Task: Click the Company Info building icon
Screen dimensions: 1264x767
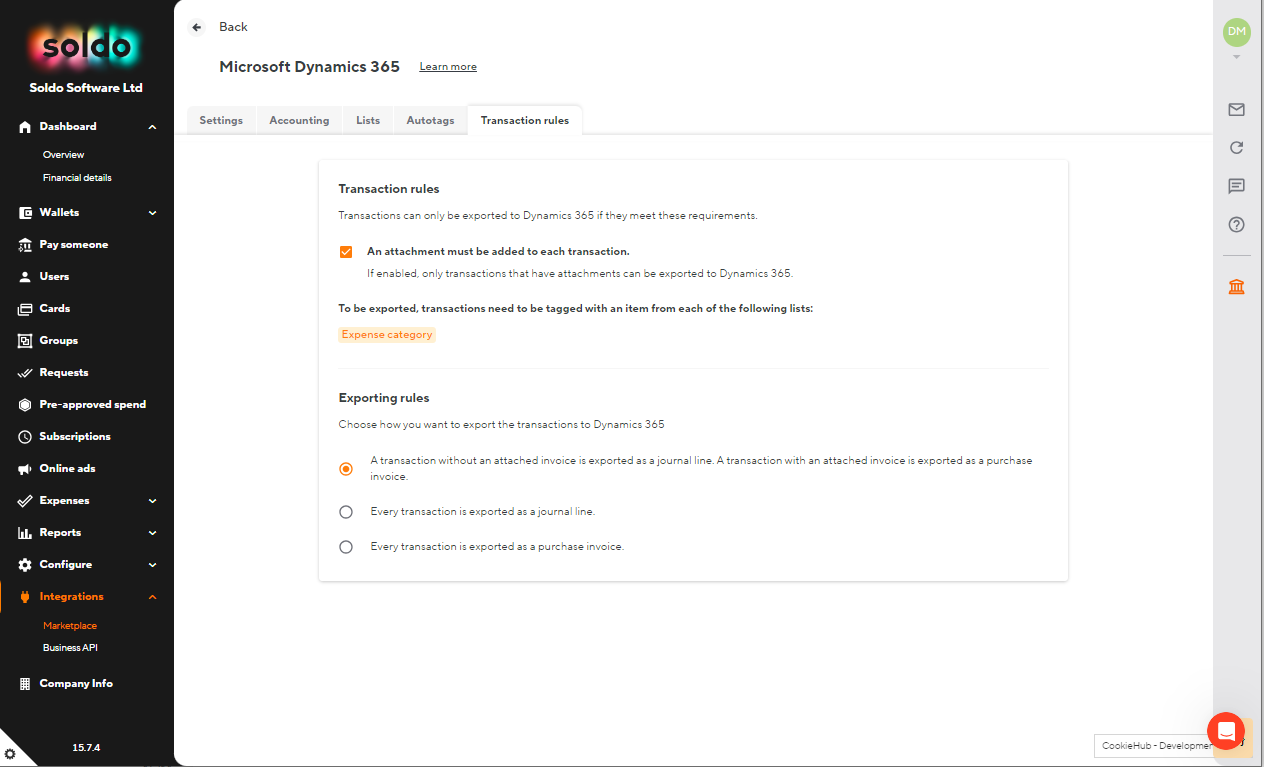Action: pos(25,684)
